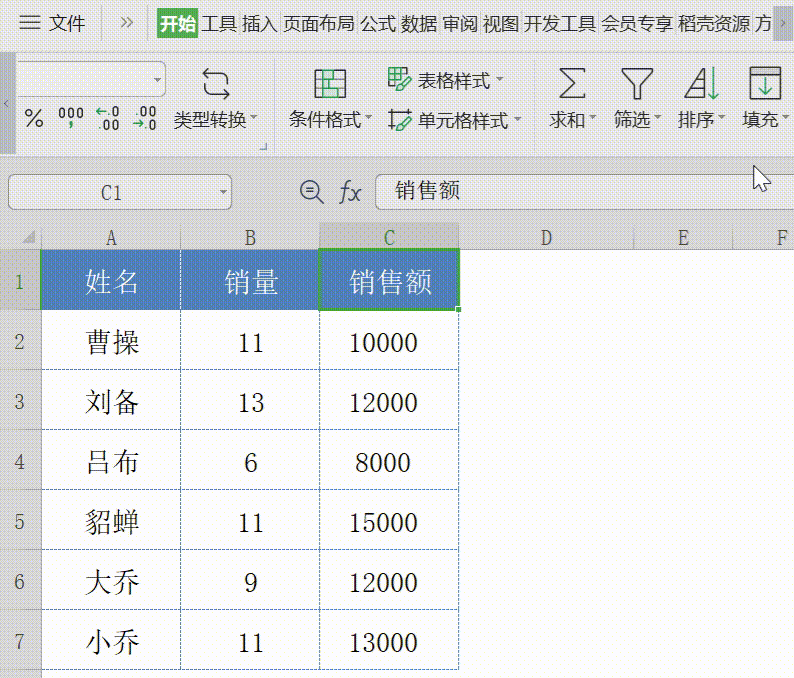
Task: Click the 姓名 header cell
Action: pyautogui.click(x=111, y=280)
